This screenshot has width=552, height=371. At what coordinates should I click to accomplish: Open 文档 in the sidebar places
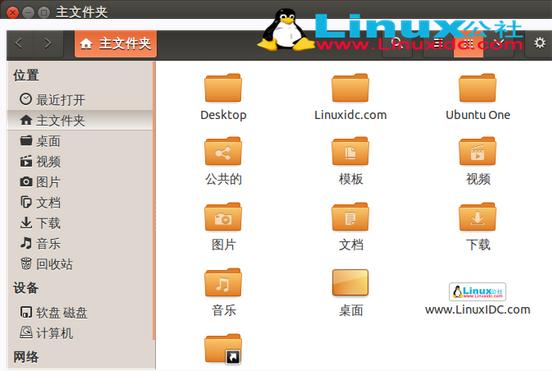click(x=80, y=202)
